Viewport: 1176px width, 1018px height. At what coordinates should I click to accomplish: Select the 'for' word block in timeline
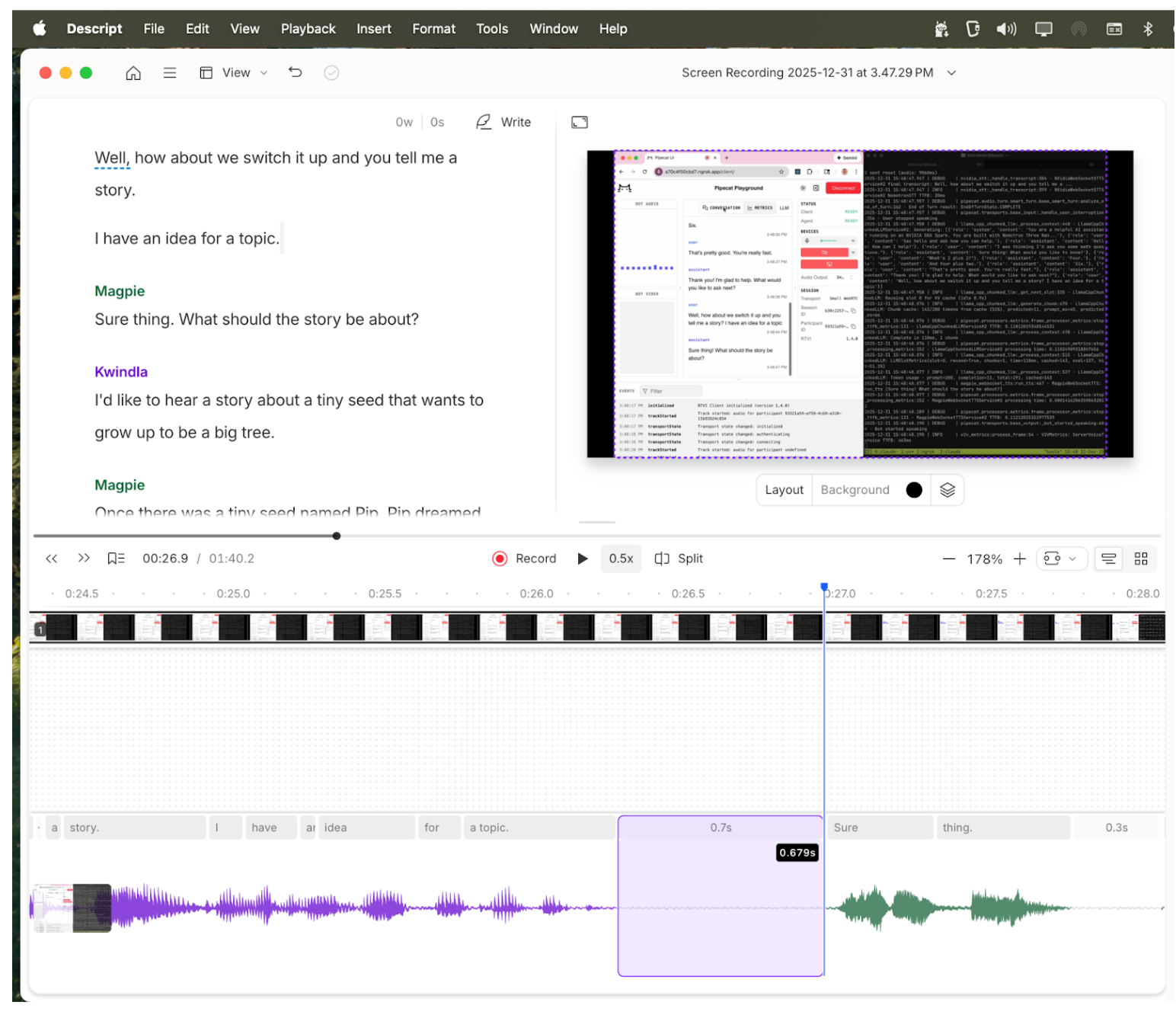(x=439, y=828)
